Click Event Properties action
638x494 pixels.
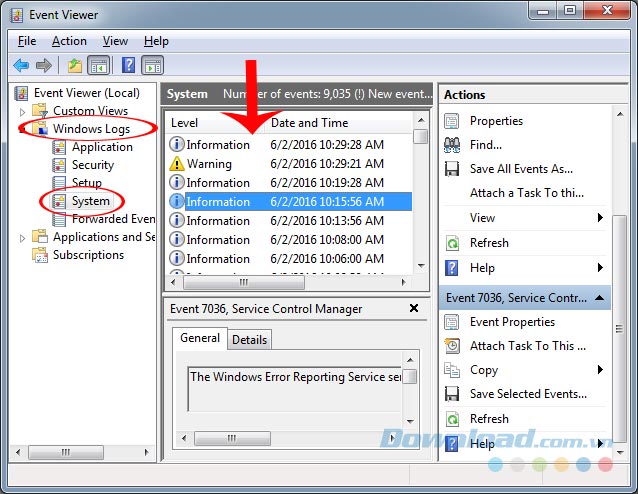tap(512, 322)
